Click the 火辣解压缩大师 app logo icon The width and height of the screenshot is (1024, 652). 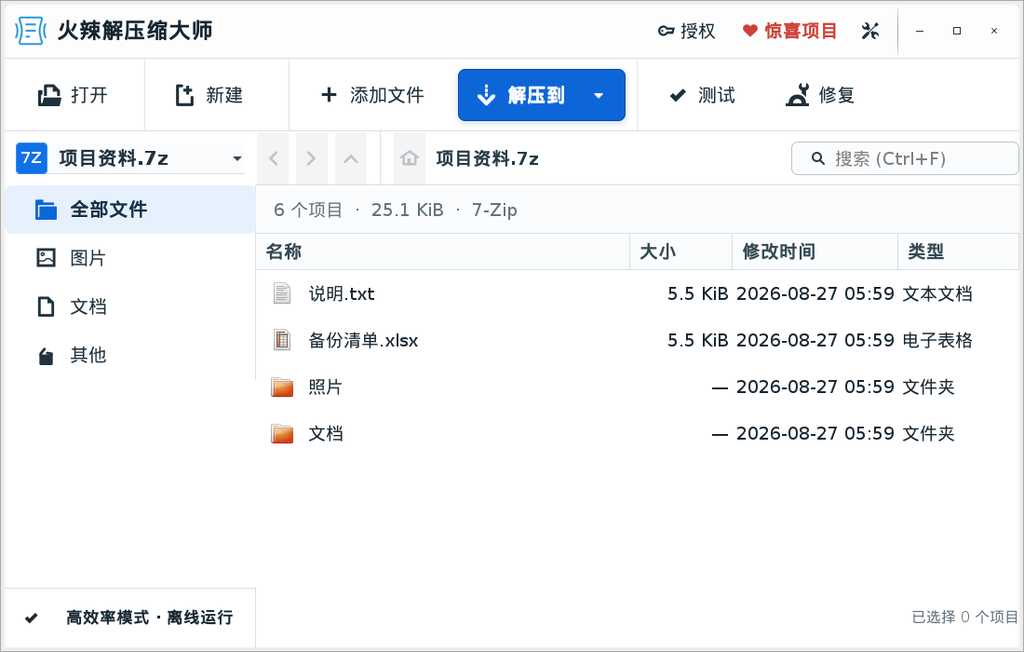click(30, 31)
